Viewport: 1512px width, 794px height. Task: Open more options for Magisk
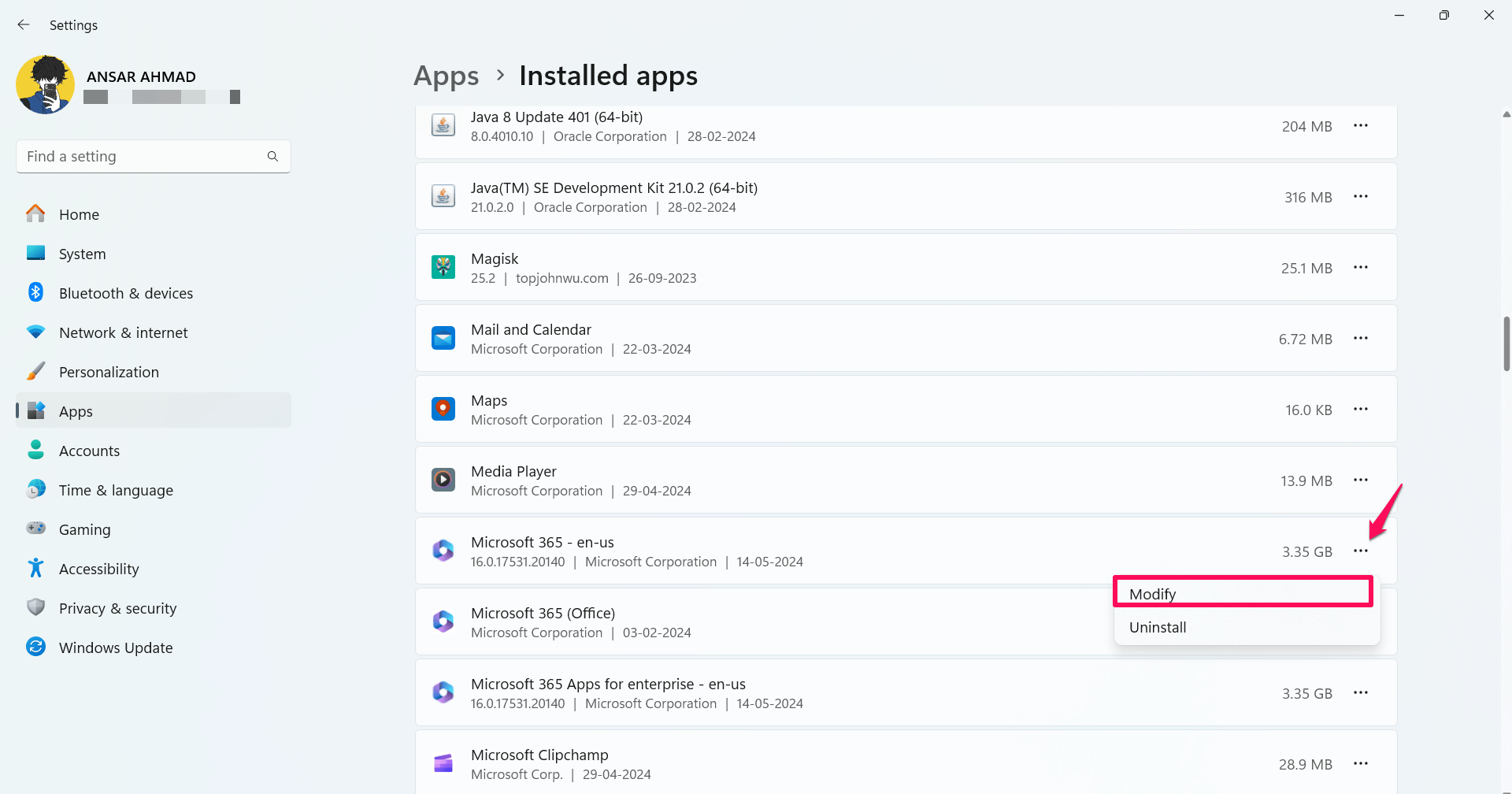tap(1361, 268)
